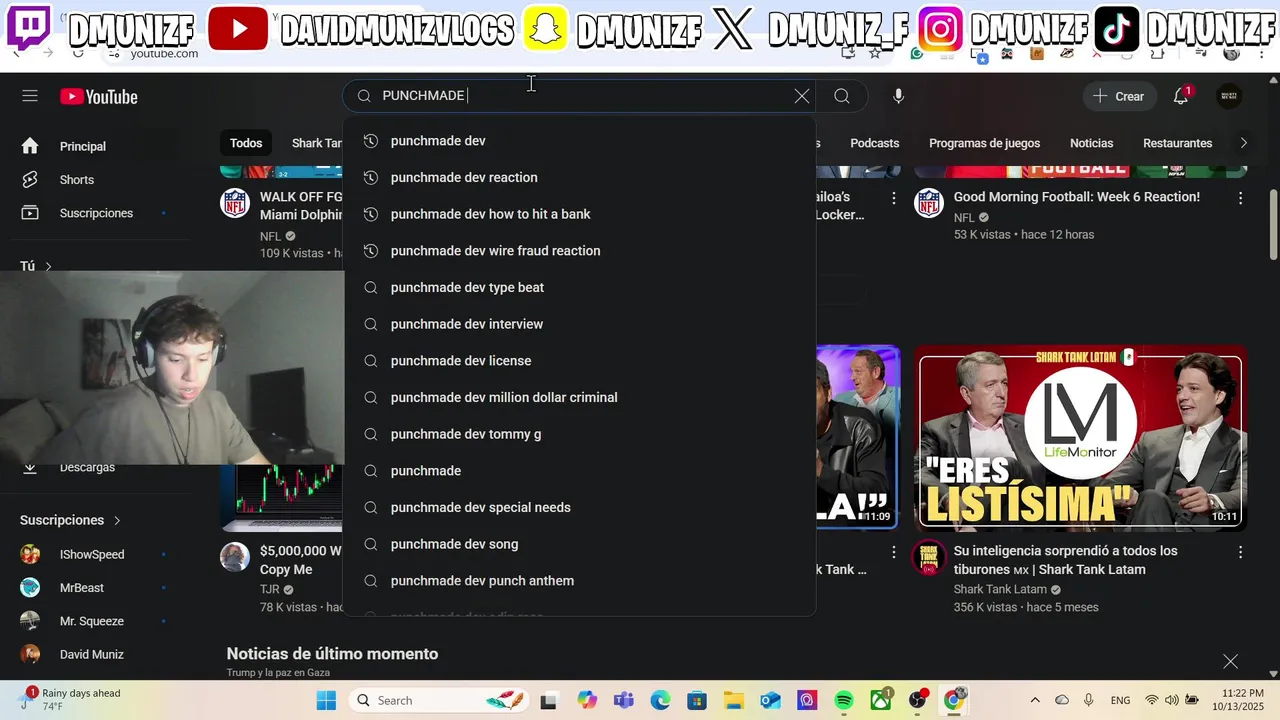1280x720 pixels.
Task: Pick suggestion 'punchmade dev reaction'
Action: click(x=579, y=177)
